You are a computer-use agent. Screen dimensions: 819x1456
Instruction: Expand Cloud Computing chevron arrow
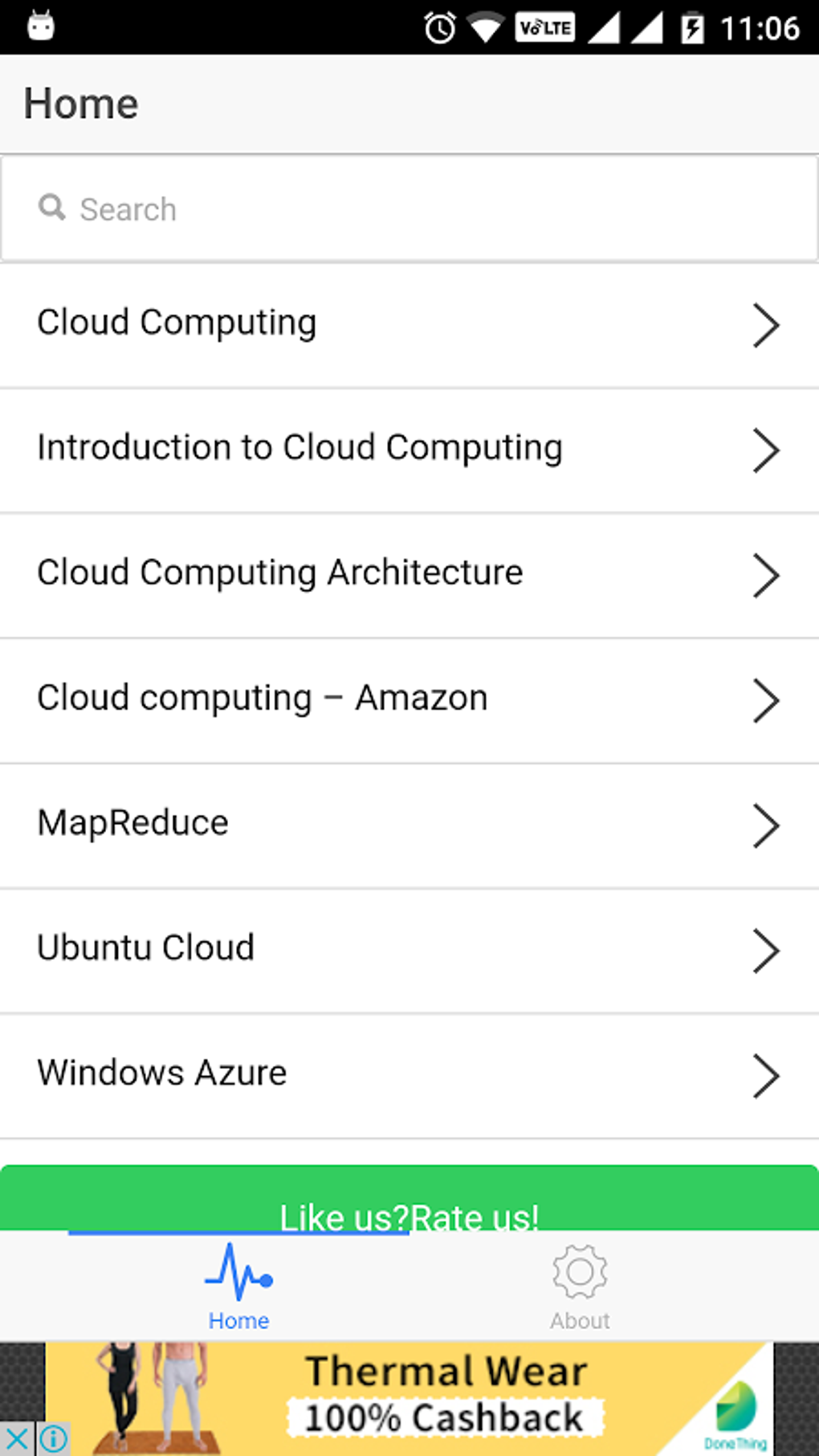point(765,325)
